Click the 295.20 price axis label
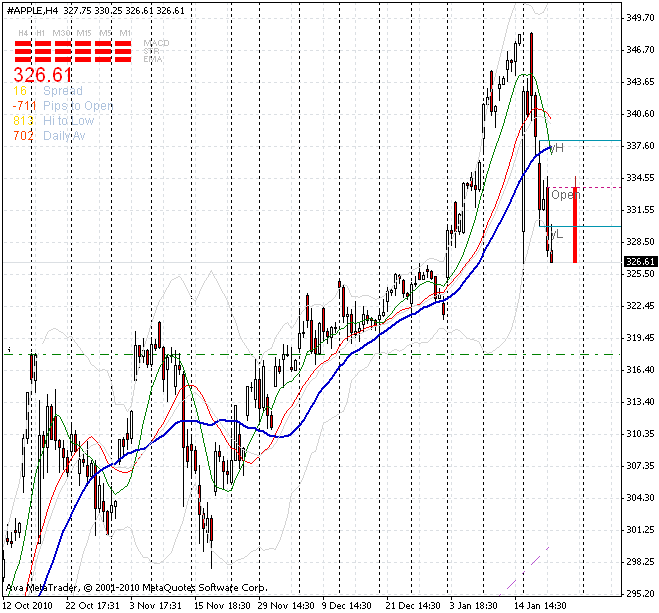Screen dimensions: 659x613 pos(640,594)
